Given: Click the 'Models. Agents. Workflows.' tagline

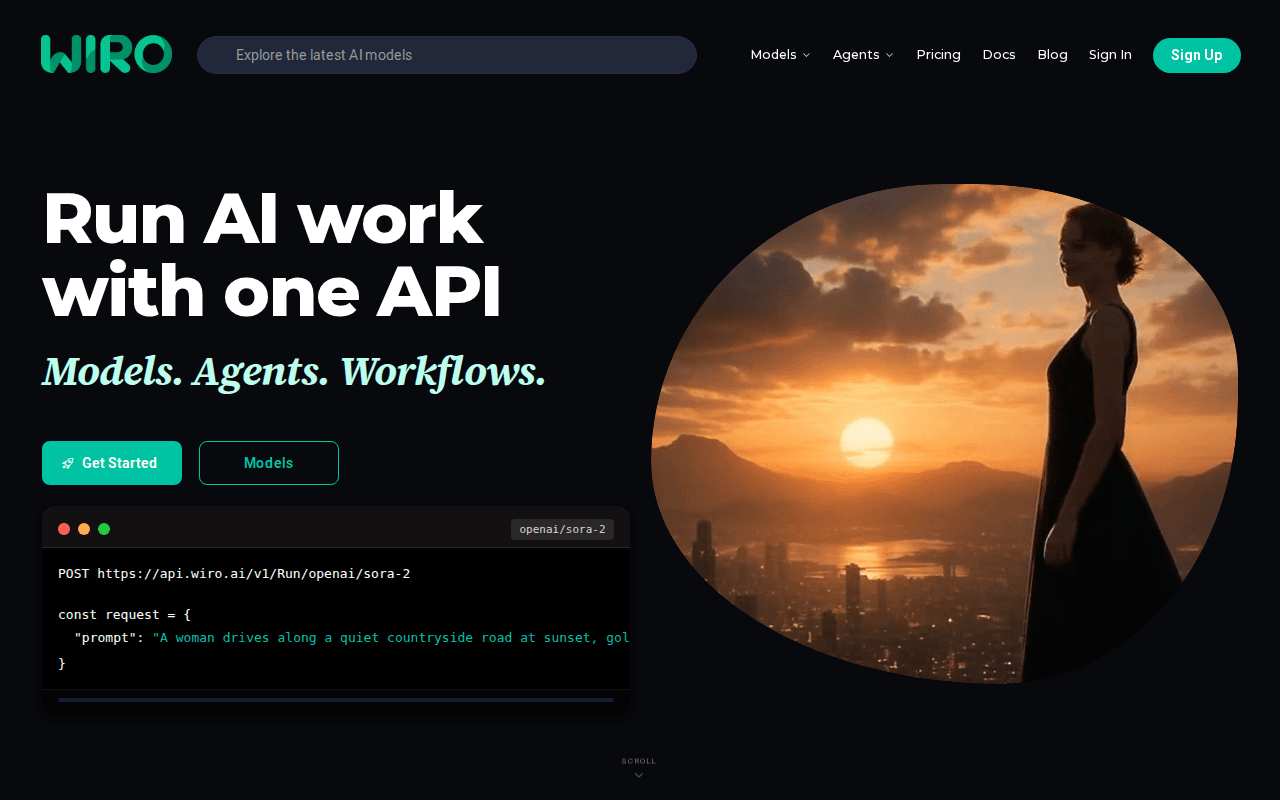Looking at the screenshot, I should [x=294, y=372].
